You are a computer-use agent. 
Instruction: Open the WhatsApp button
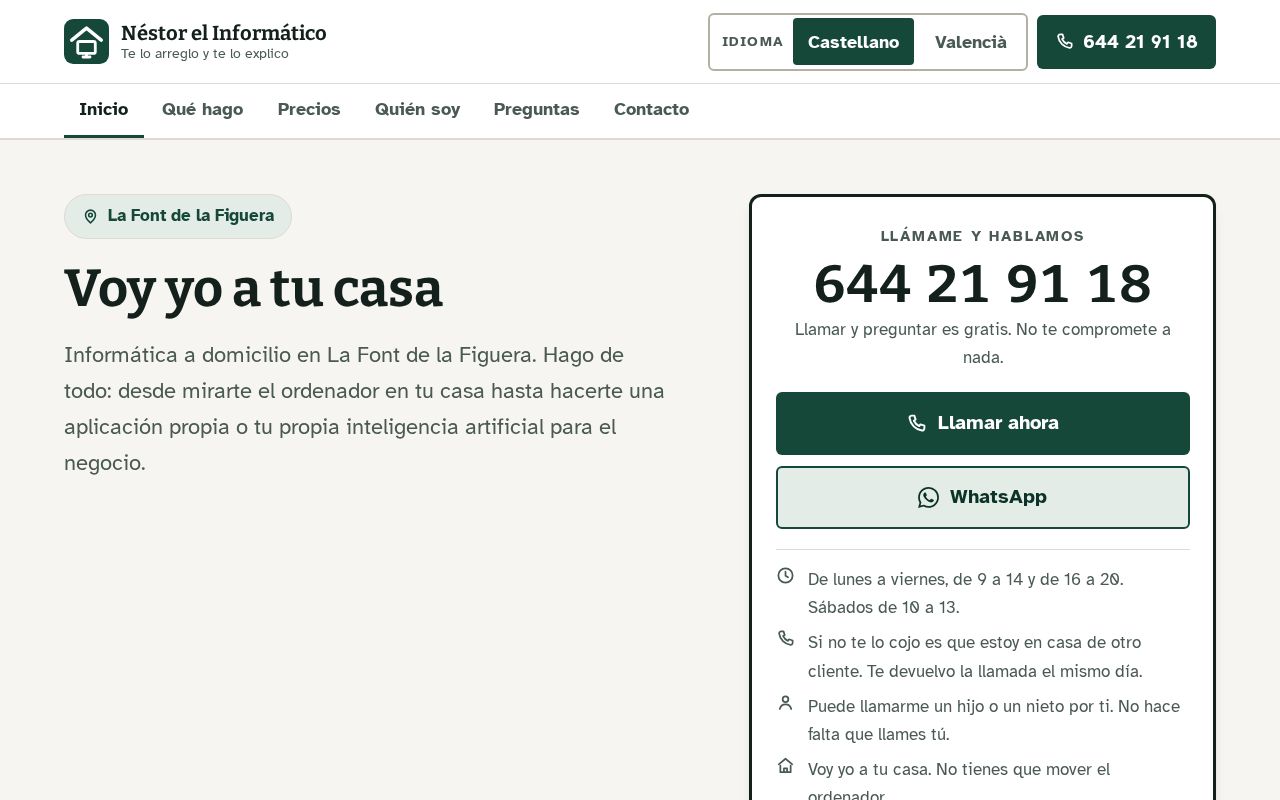[x=983, y=497]
